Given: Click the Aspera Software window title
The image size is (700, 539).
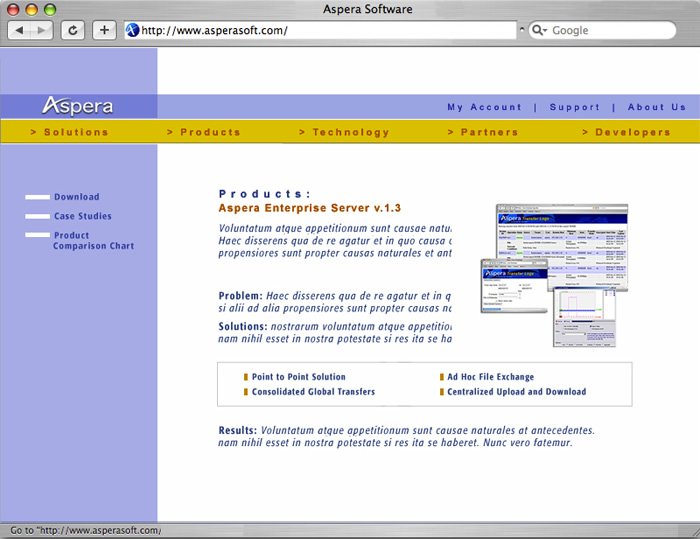Looking at the screenshot, I should click(368, 9).
